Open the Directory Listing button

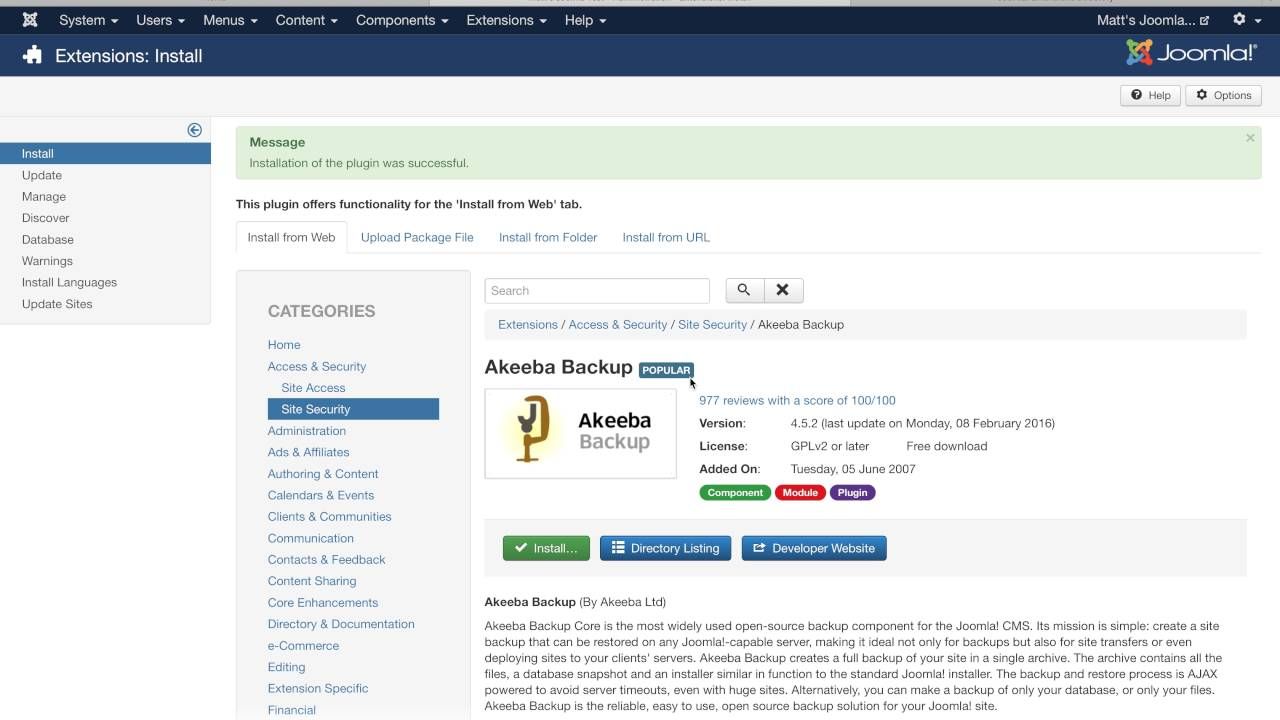click(x=665, y=548)
